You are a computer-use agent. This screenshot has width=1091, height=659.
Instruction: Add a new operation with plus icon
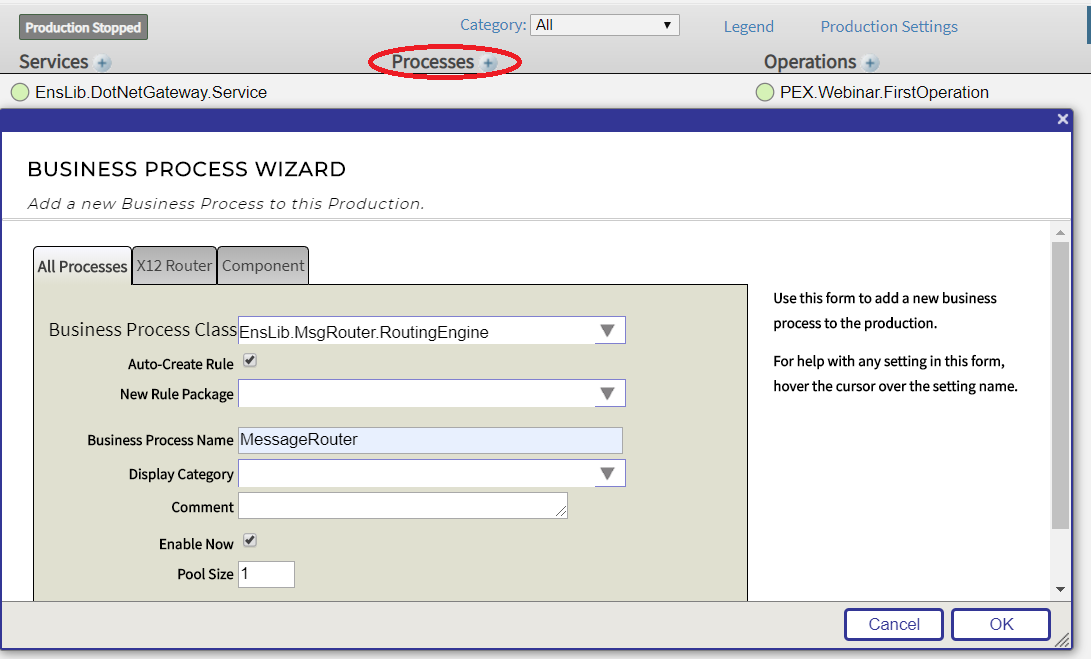tap(871, 63)
